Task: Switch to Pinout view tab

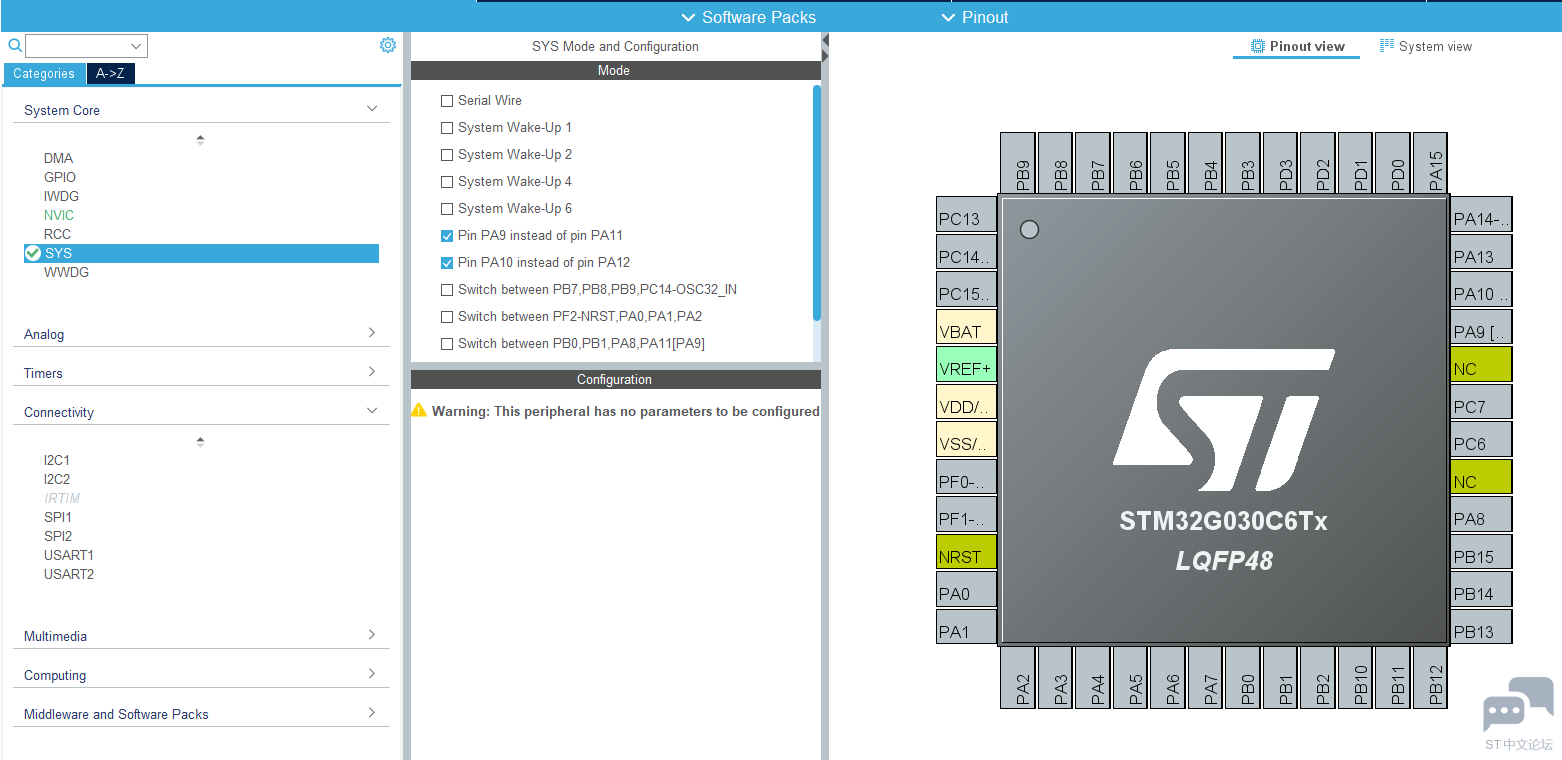Action: pos(1297,46)
